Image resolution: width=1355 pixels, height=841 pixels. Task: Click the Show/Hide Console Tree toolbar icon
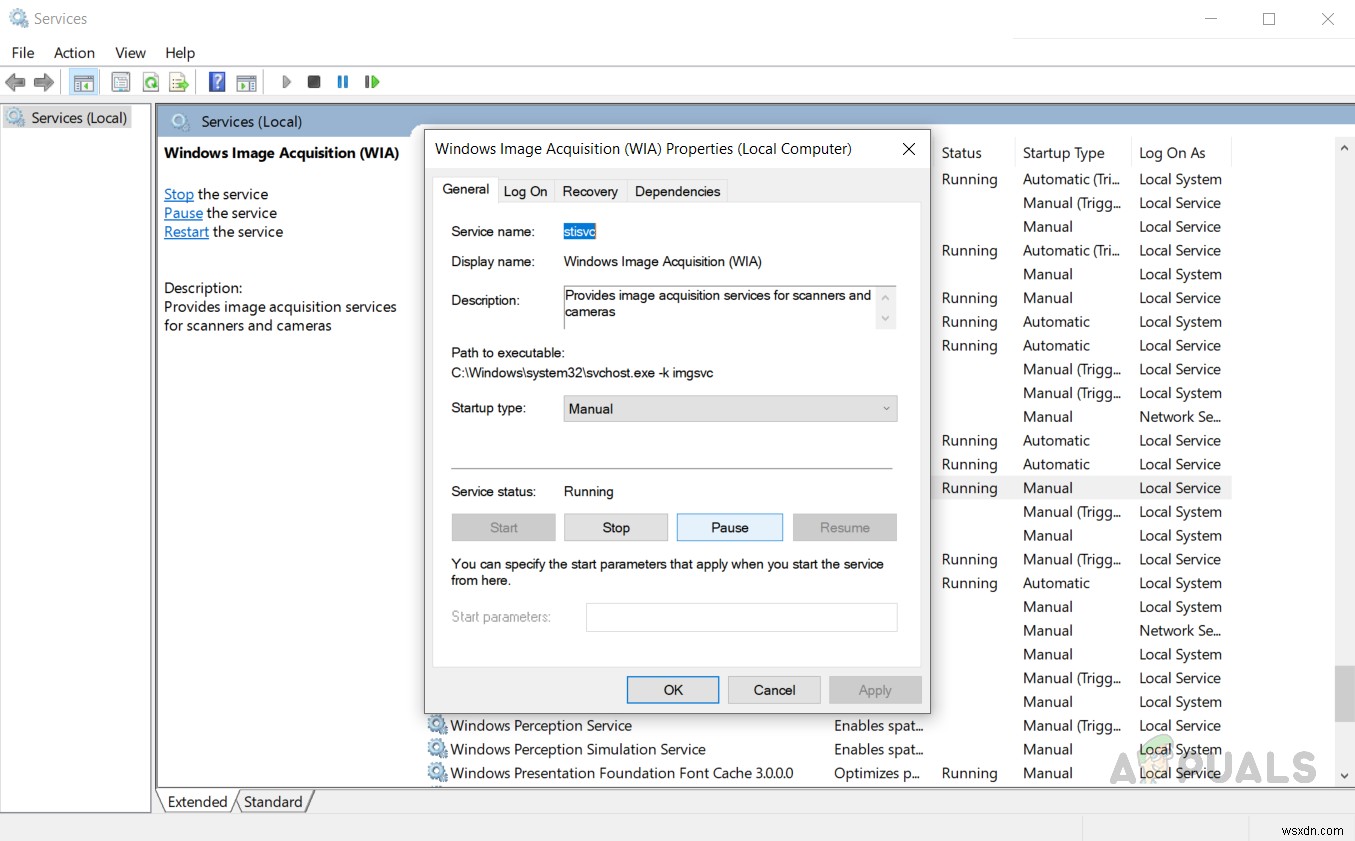tap(84, 82)
